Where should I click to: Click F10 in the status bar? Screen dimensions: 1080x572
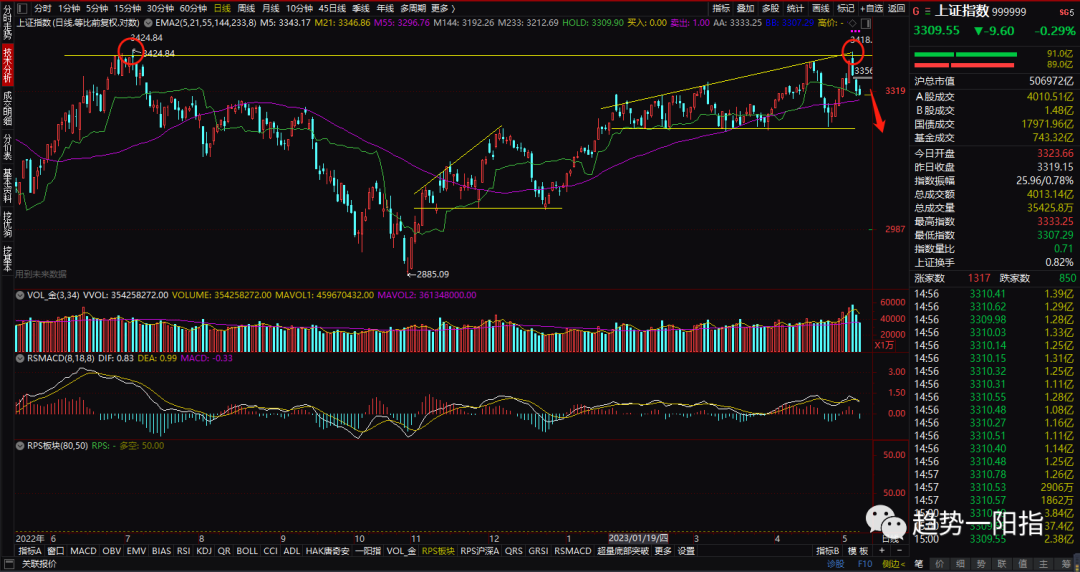point(864,564)
